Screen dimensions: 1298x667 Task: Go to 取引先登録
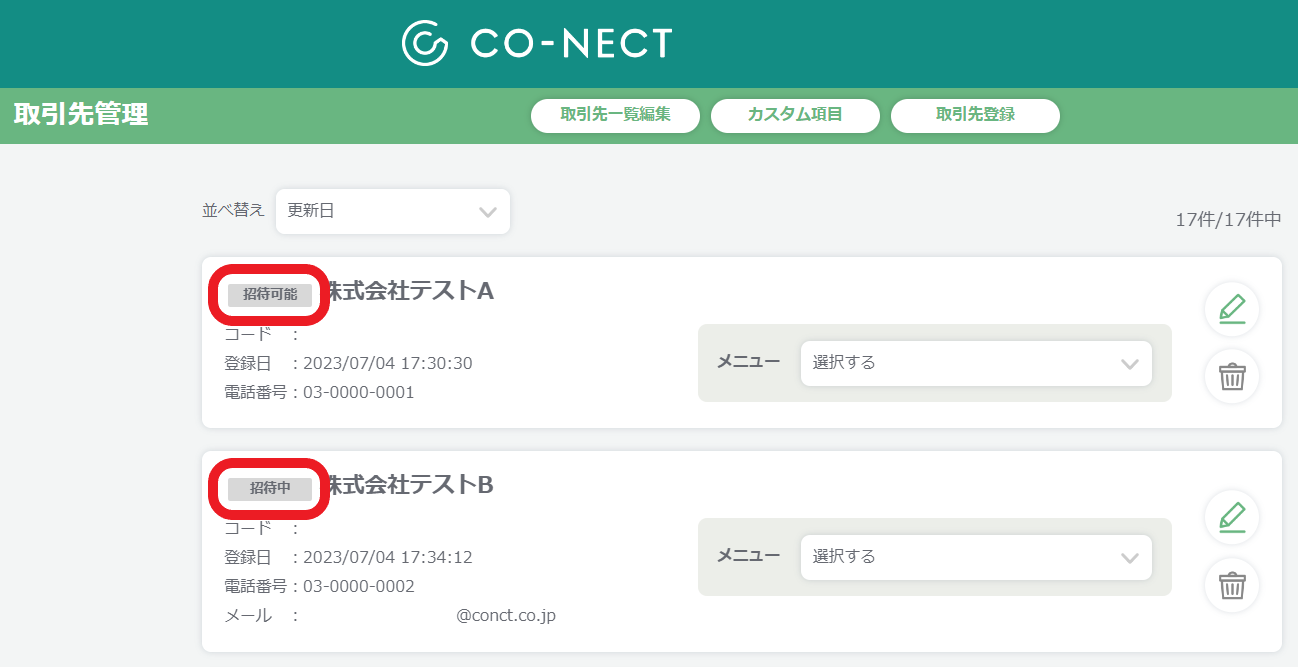pyautogui.click(x=975, y=115)
